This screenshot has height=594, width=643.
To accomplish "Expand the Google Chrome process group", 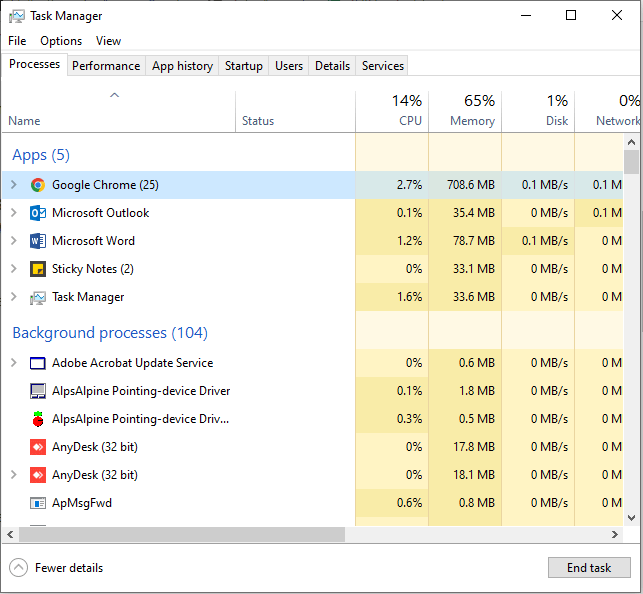I will (x=14, y=184).
